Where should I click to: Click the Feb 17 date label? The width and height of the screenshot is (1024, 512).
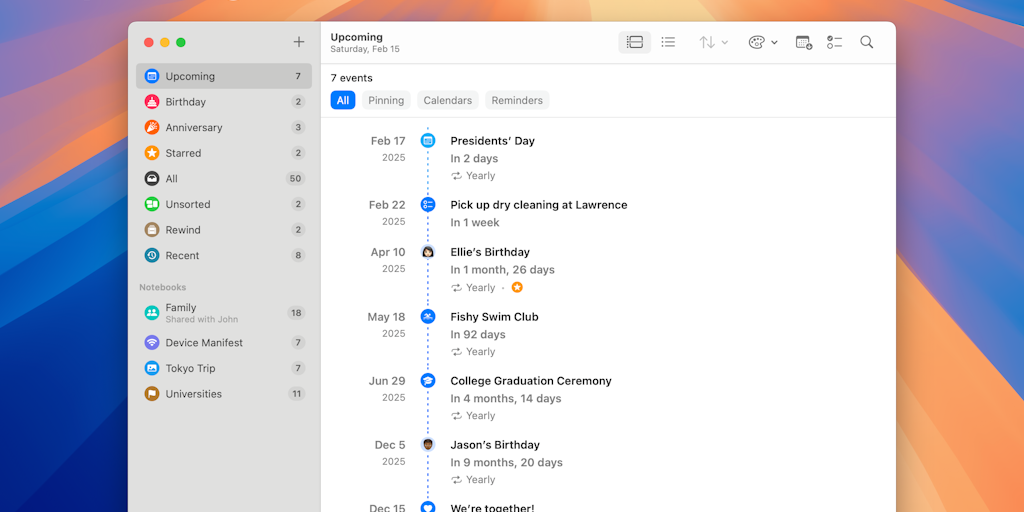(388, 141)
